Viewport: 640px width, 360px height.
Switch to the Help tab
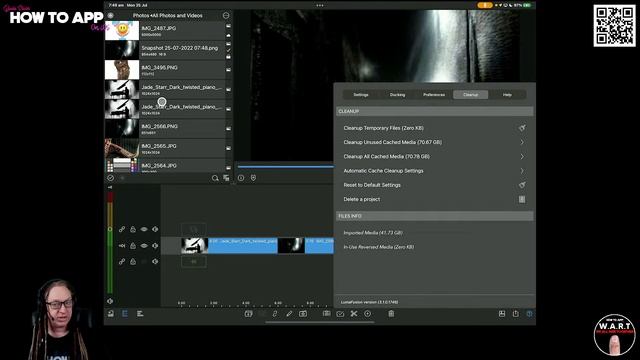coord(507,95)
